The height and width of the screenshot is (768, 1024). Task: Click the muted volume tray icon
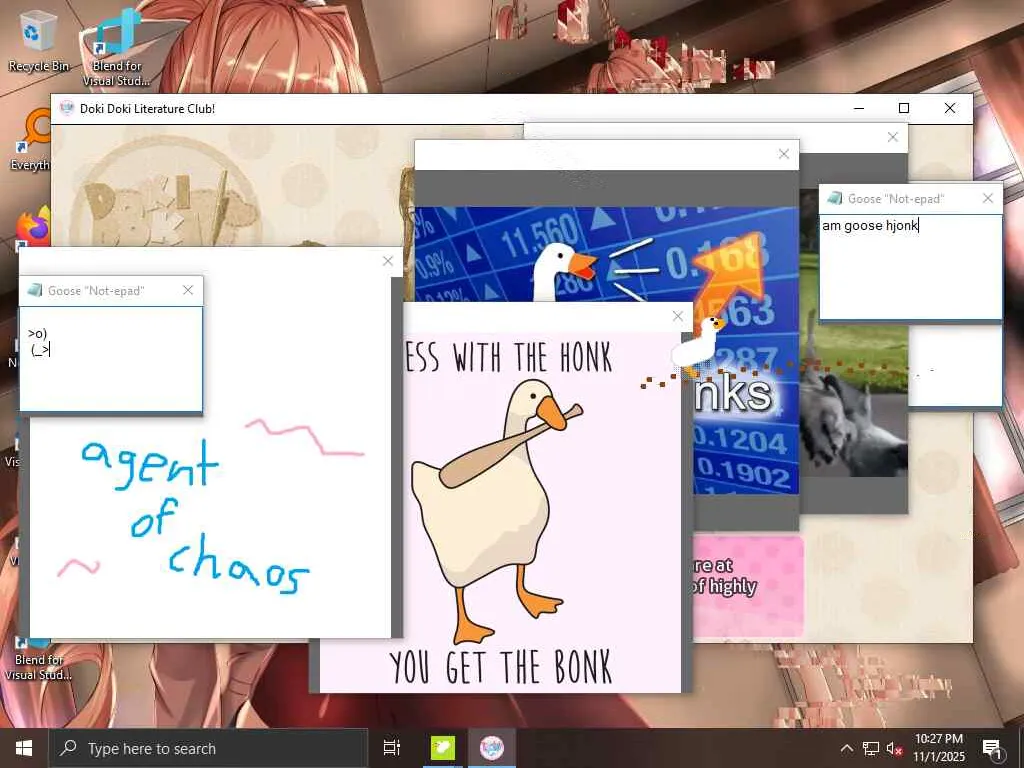click(894, 748)
